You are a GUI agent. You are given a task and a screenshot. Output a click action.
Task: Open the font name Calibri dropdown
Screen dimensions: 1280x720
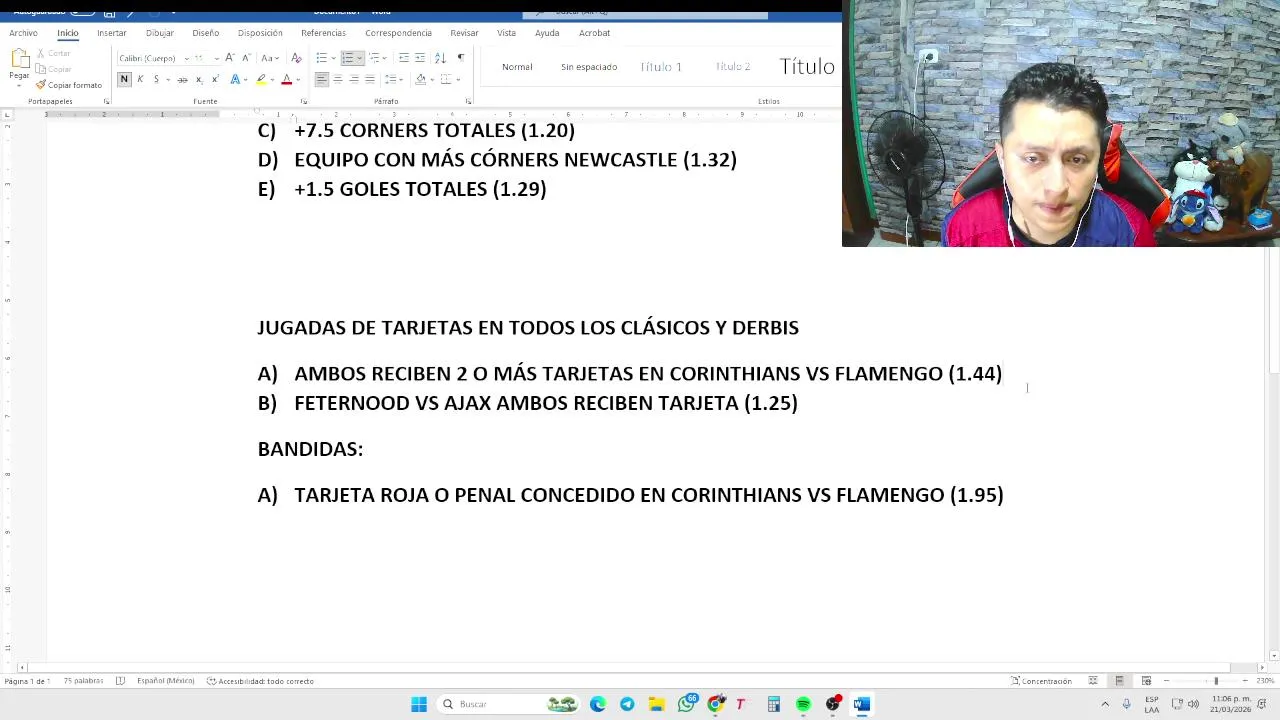pos(186,58)
